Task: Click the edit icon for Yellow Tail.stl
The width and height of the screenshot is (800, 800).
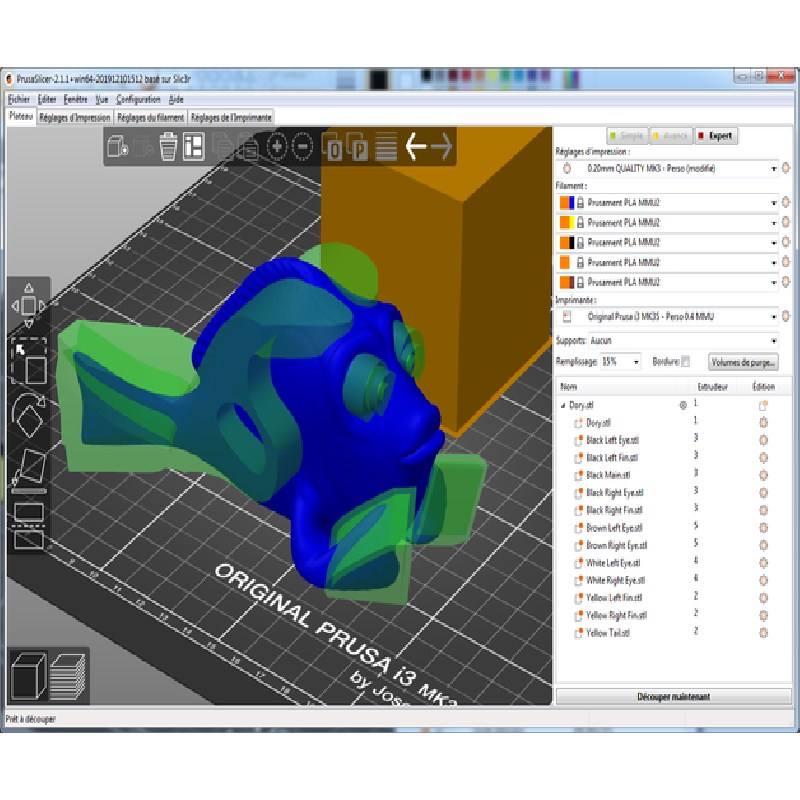Action: click(x=763, y=633)
